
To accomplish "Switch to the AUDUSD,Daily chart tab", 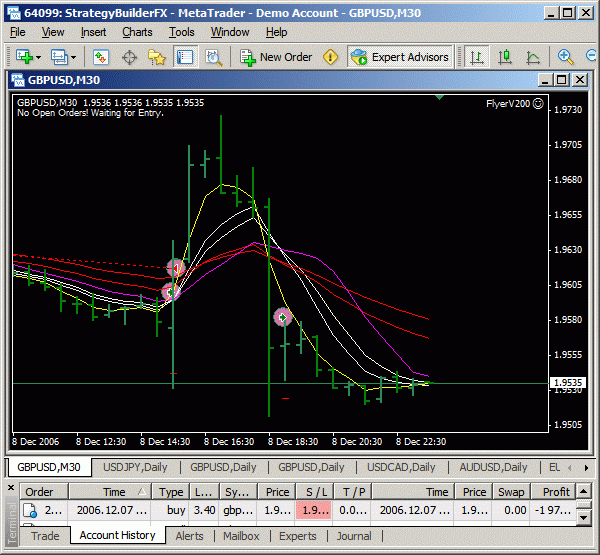I will [493, 467].
